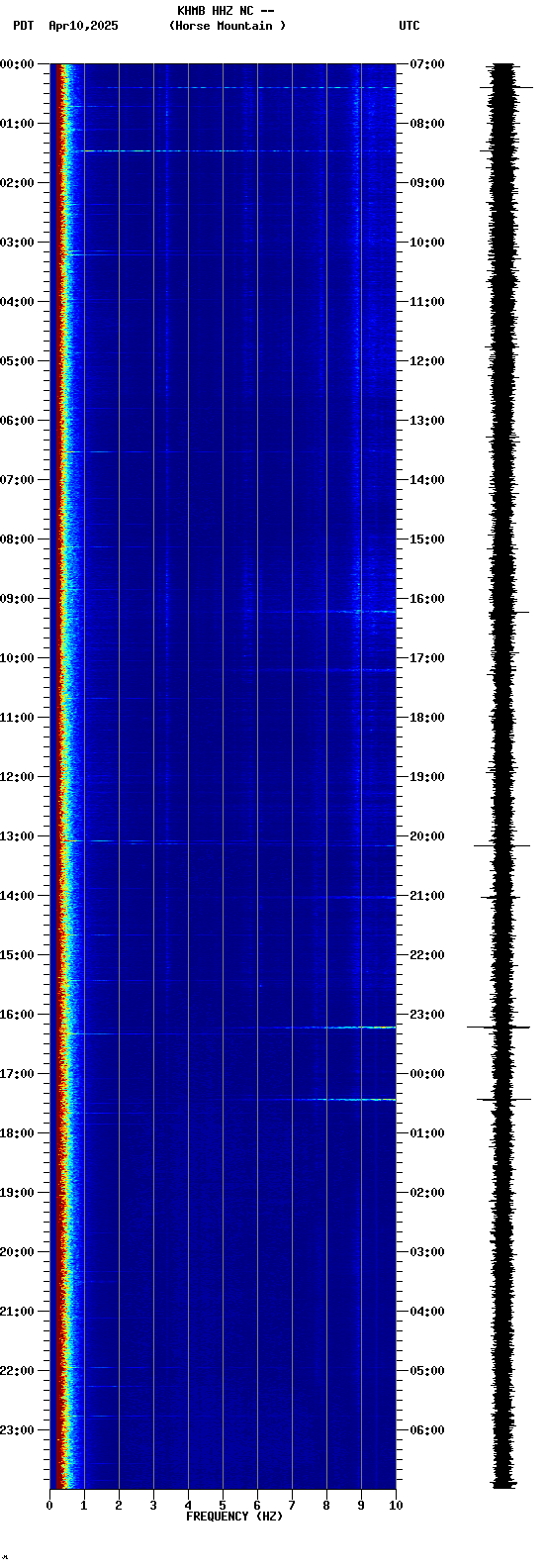The width and height of the screenshot is (546, 1568).
Task: Click the (Horse Mountain ) subtitle
Action: click(x=227, y=26)
